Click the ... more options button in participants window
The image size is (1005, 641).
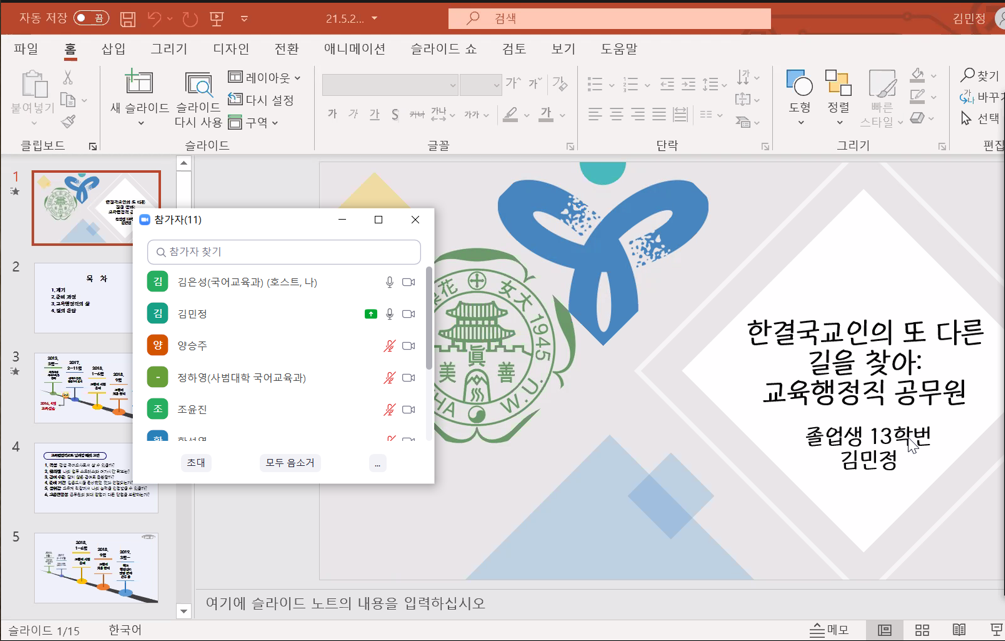378,463
